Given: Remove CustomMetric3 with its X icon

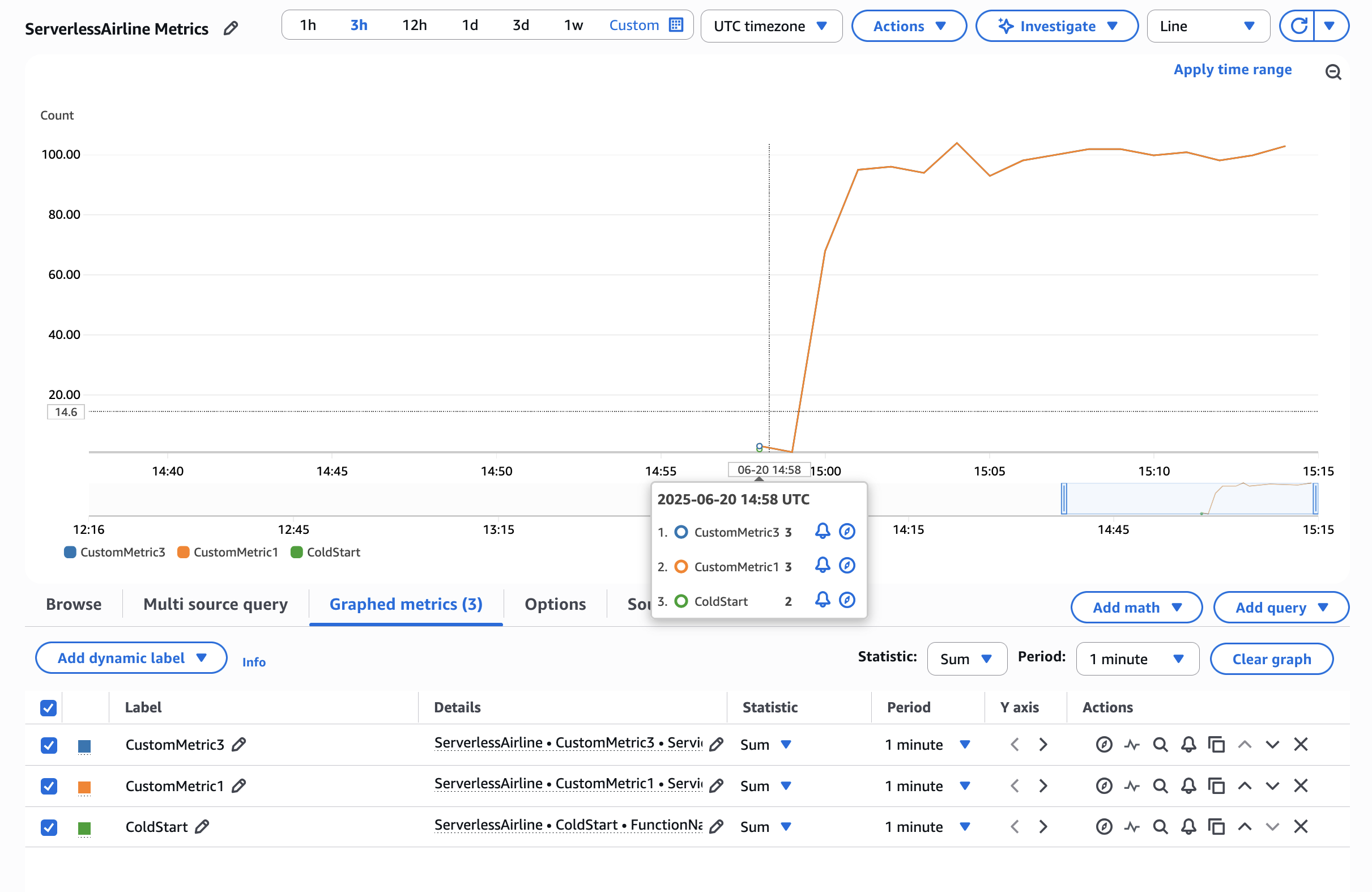Looking at the screenshot, I should pos(1301,745).
